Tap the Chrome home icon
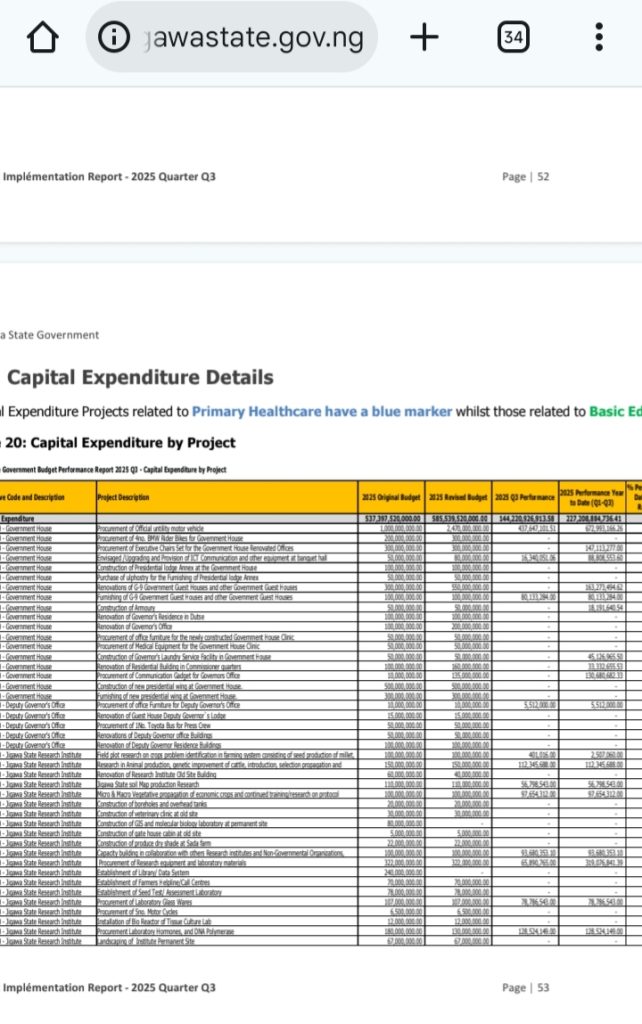Image resolution: width=642 pixels, height=1024 pixels. [42, 38]
